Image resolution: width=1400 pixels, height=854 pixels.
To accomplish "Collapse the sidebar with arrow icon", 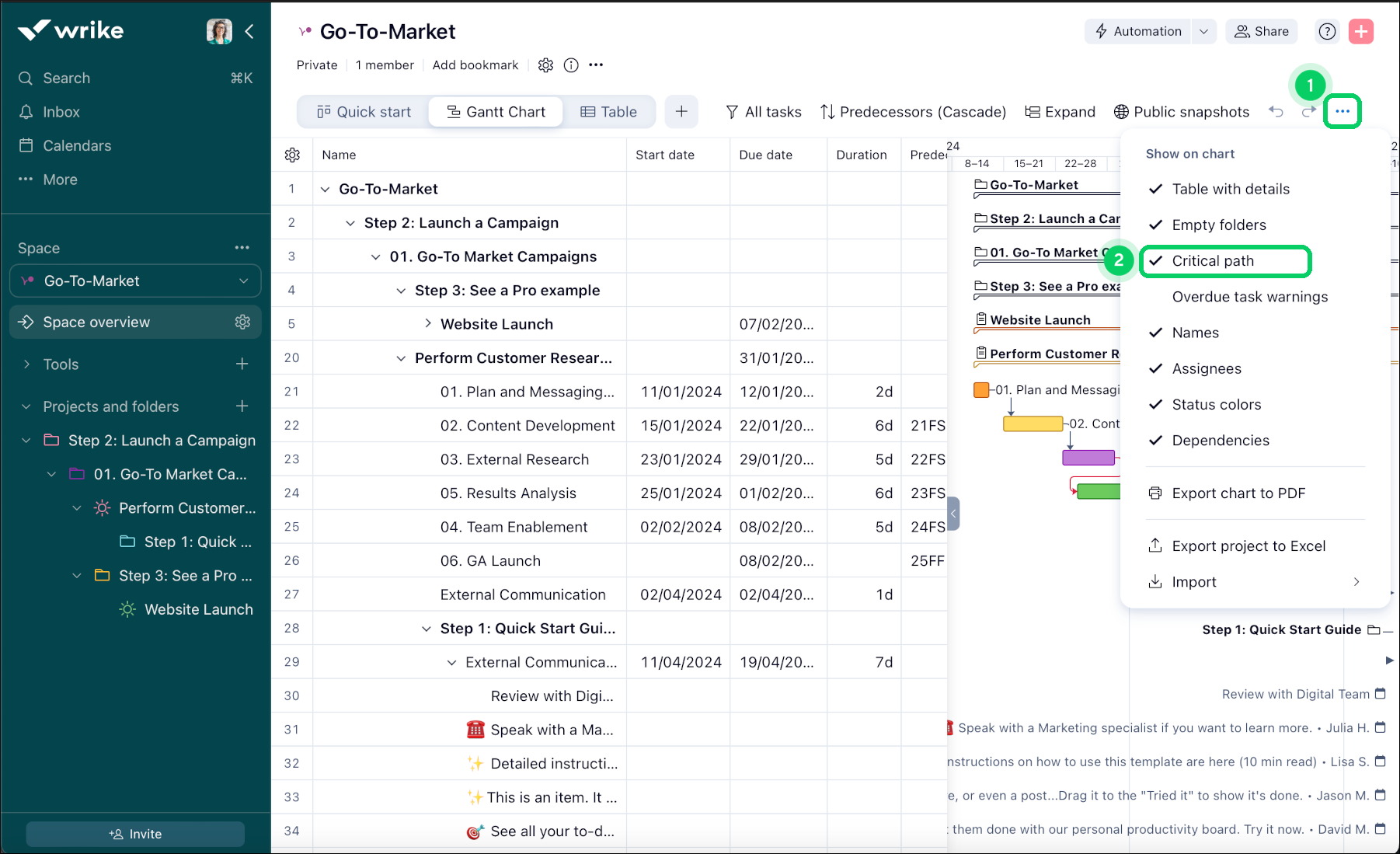I will click(249, 31).
